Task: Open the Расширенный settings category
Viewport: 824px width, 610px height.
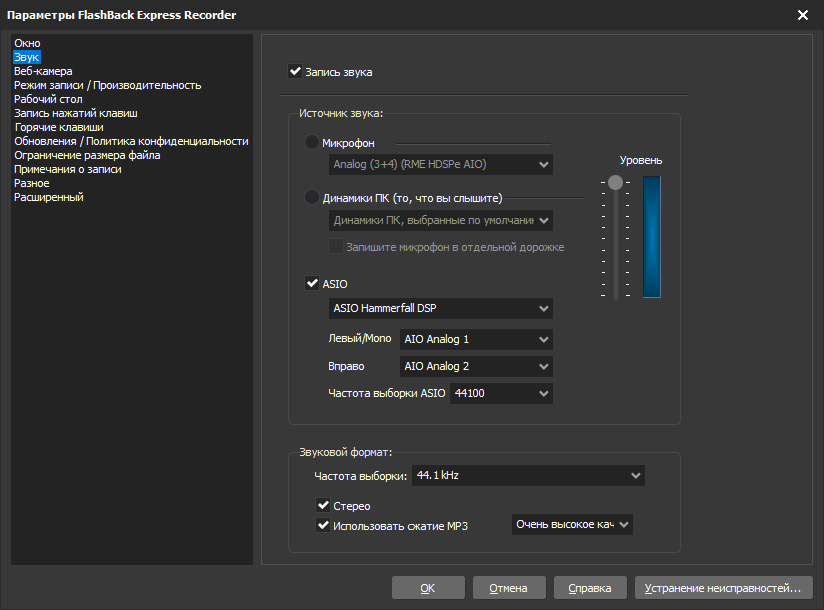Action: pyautogui.click(x=49, y=197)
